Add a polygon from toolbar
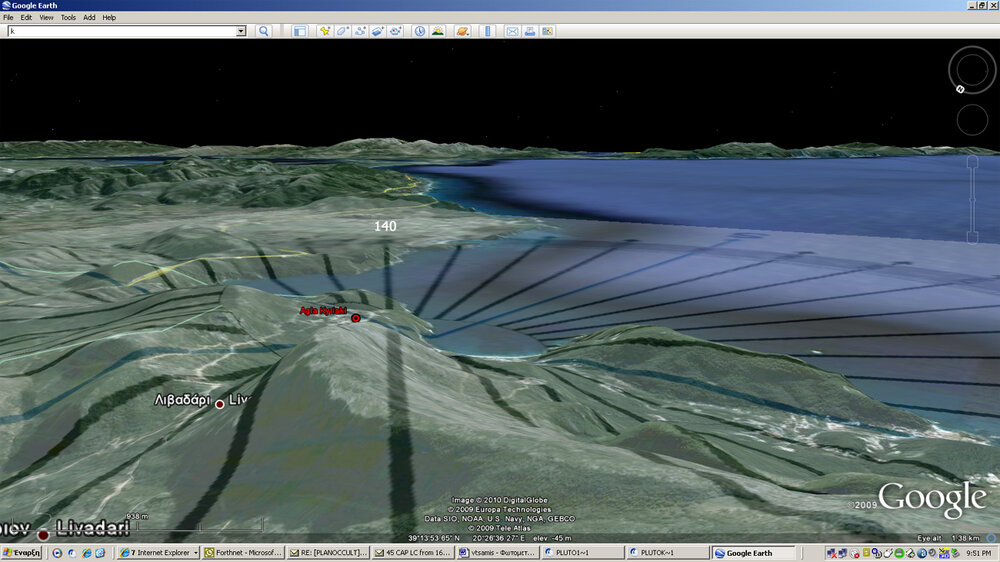The height and width of the screenshot is (562, 1000). pos(343,31)
